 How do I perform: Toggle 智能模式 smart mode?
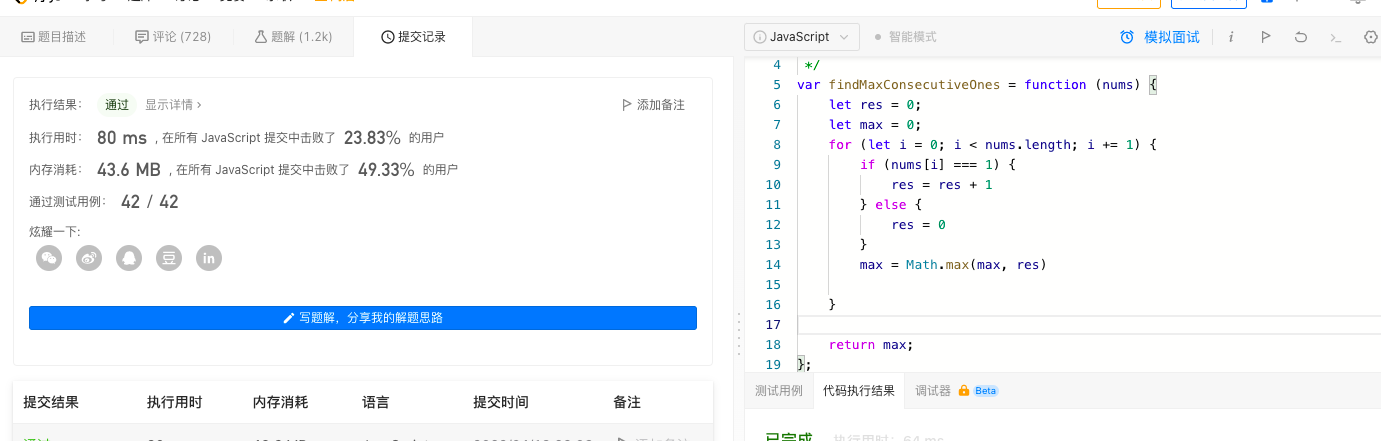[x=905, y=37]
